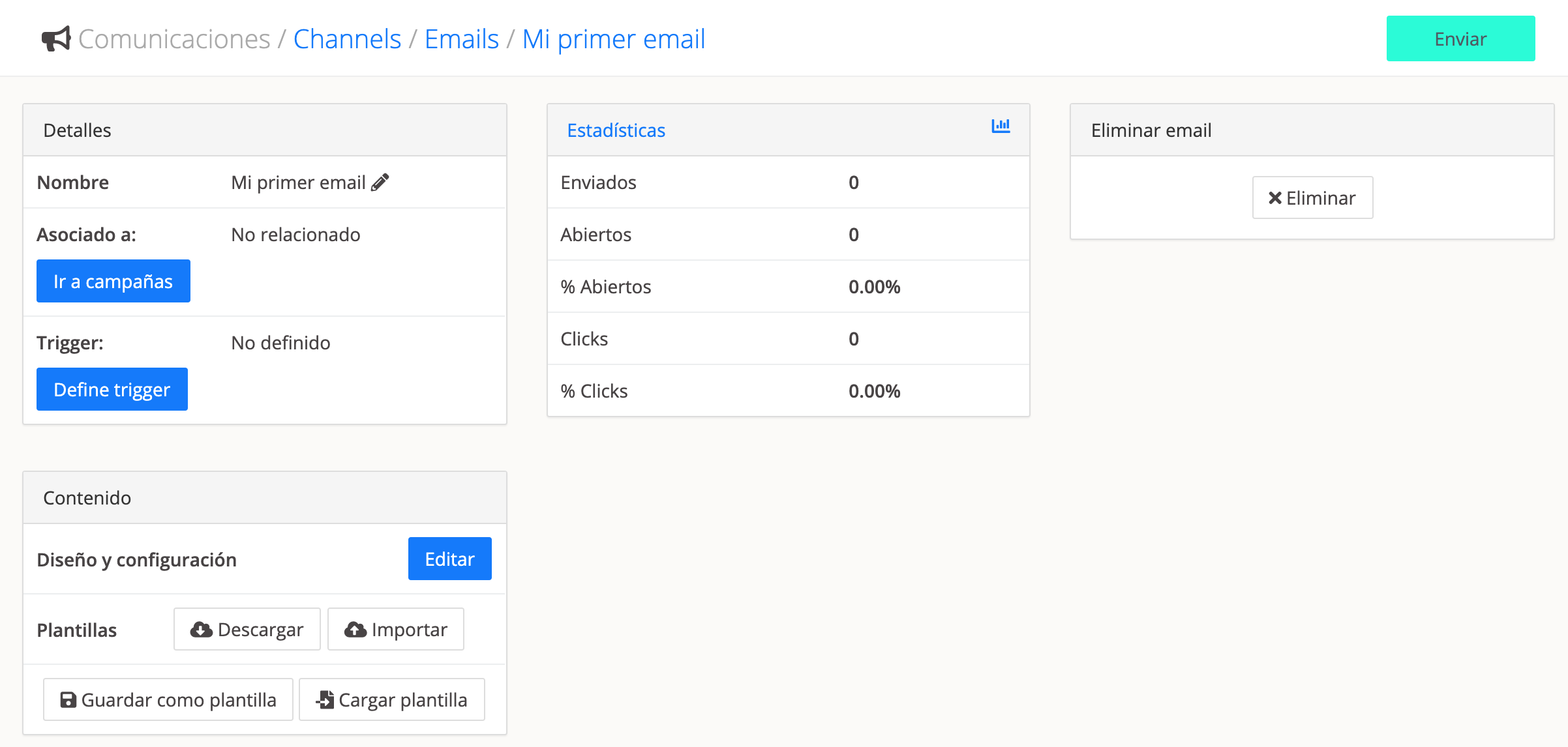Click the Mi primer email breadcrumb
The height and width of the screenshot is (747, 1568).
pyautogui.click(x=613, y=39)
